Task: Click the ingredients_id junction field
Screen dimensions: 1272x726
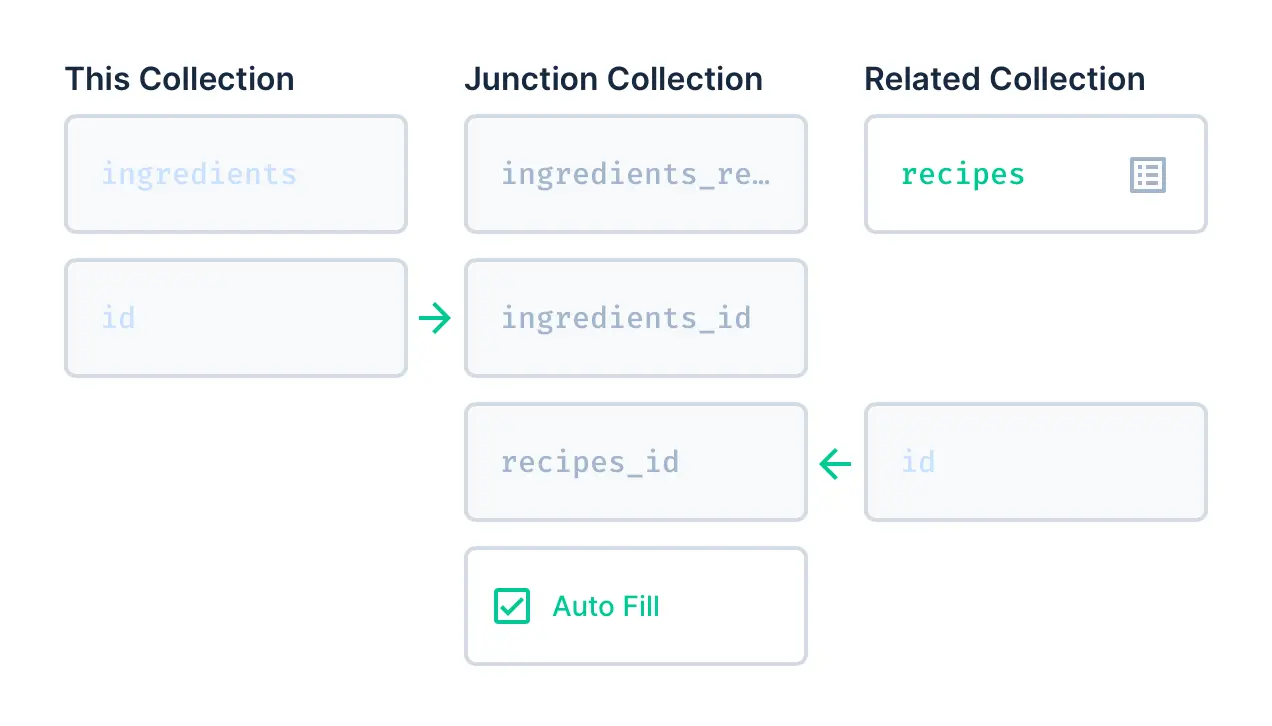Action: pos(636,319)
